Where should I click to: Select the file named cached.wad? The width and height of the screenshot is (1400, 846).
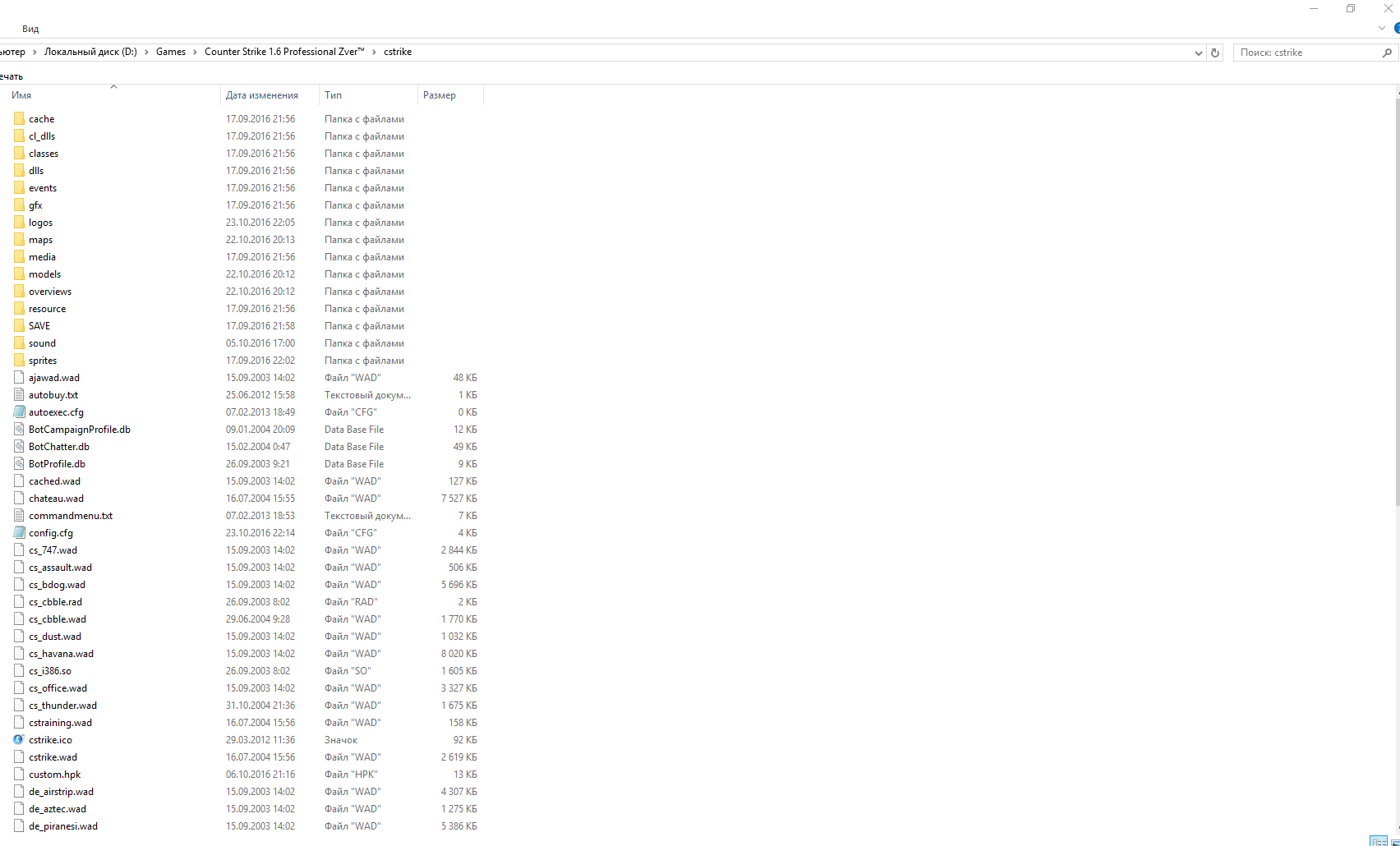pyautogui.click(x=54, y=481)
